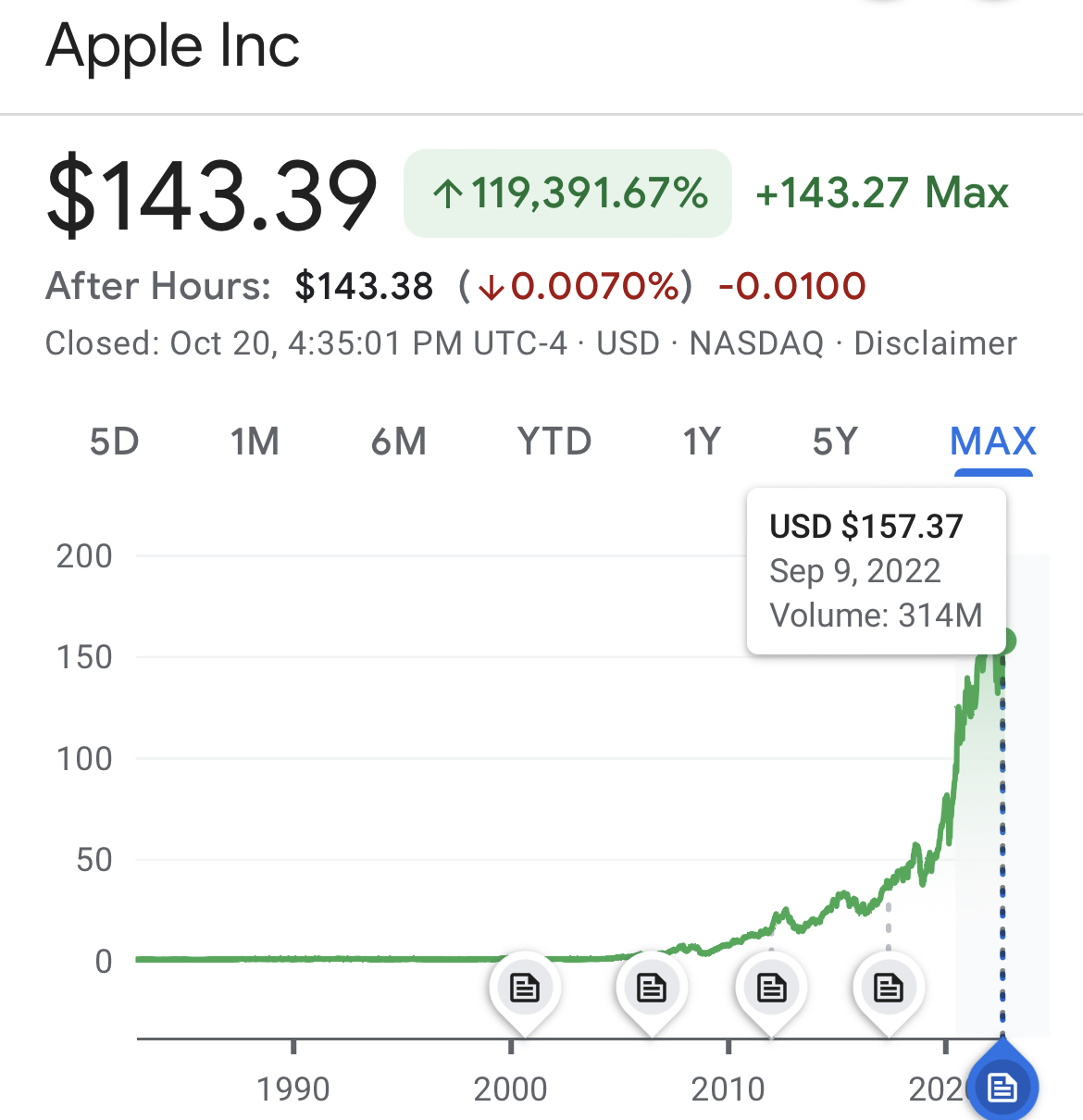The image size is (1083, 1120).
Task: Click the 2010 label on time axis
Action: tap(728, 1089)
